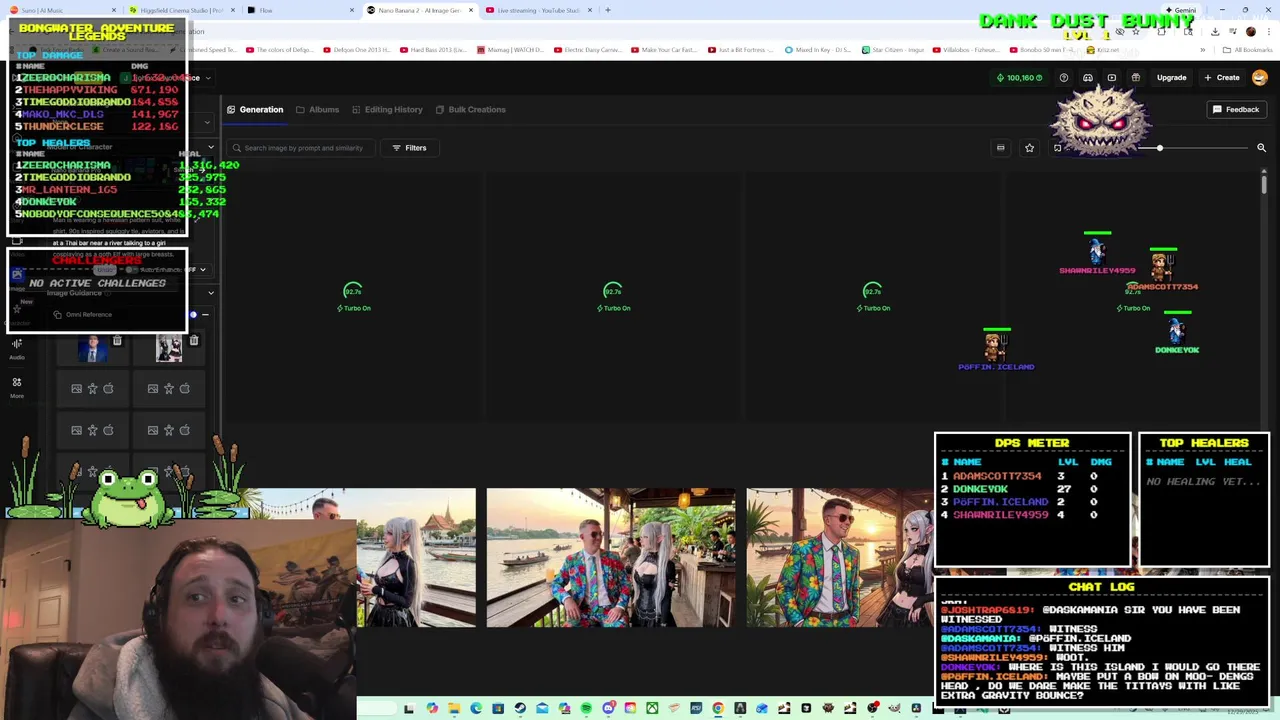This screenshot has width=1280, height=720.
Task: Click the star favorites filter icon
Action: (1029, 148)
